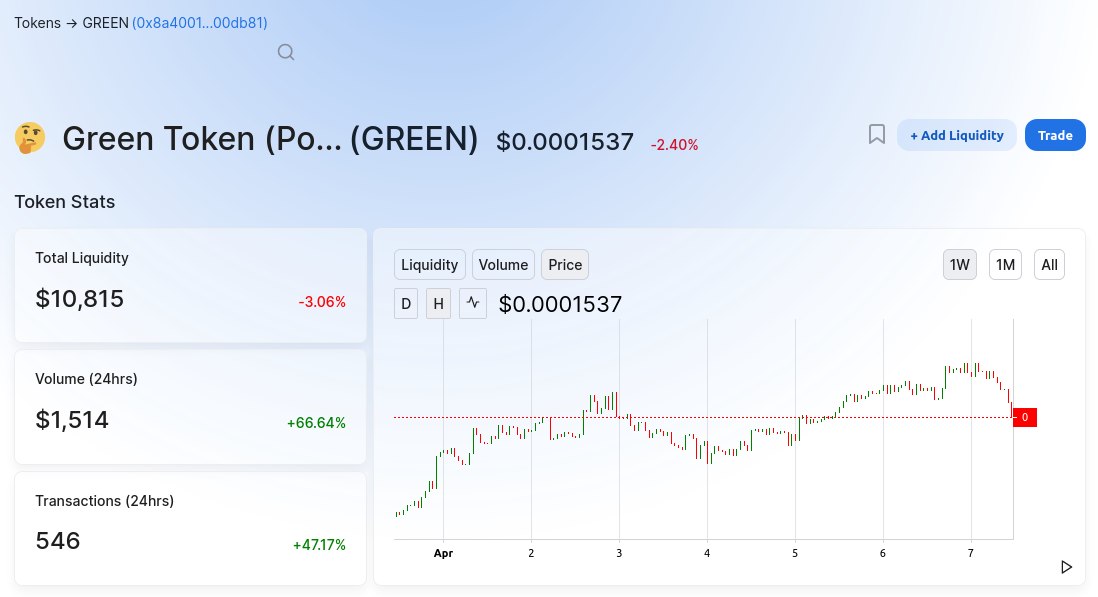Image resolution: width=1098 pixels, height=597 pixels.
Task: Click the Volume (24hrs) stat card
Action: coord(190,407)
